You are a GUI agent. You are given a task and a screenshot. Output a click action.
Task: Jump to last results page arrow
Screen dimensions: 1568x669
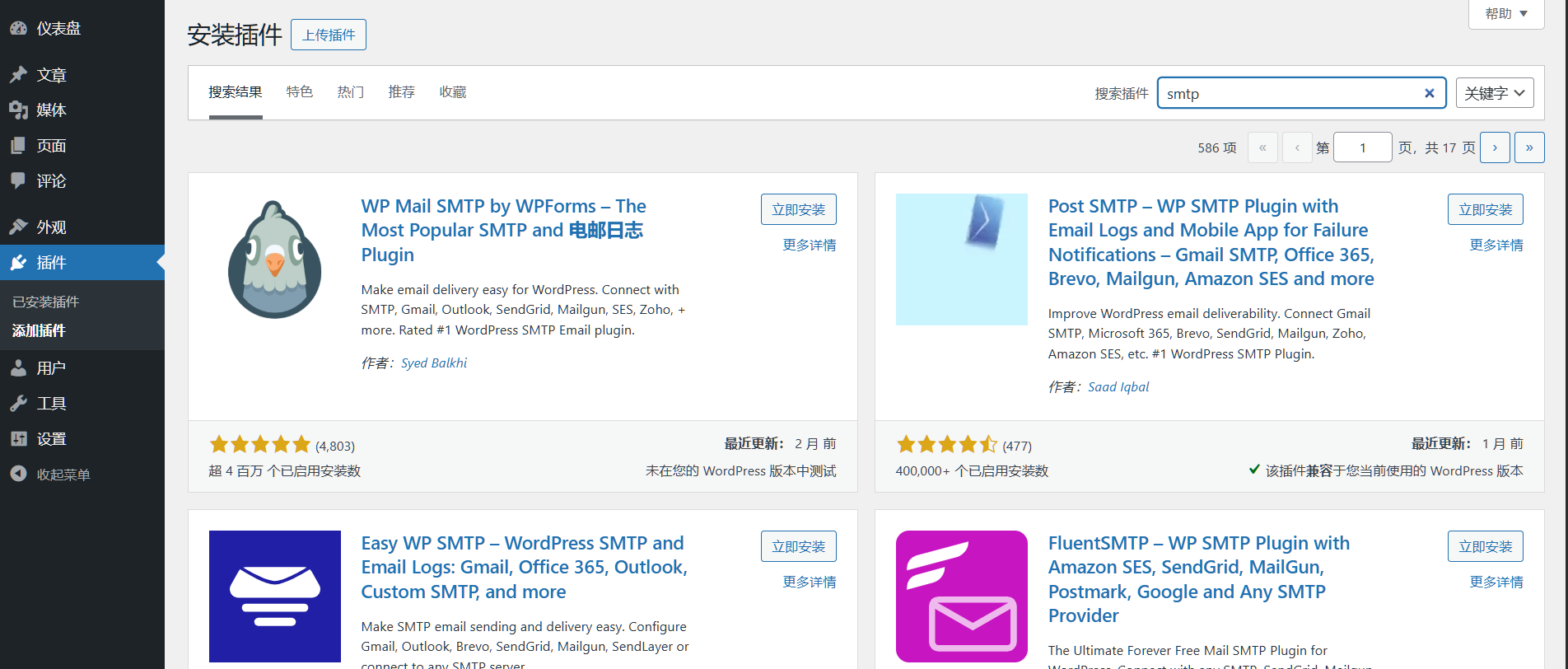point(1529,147)
